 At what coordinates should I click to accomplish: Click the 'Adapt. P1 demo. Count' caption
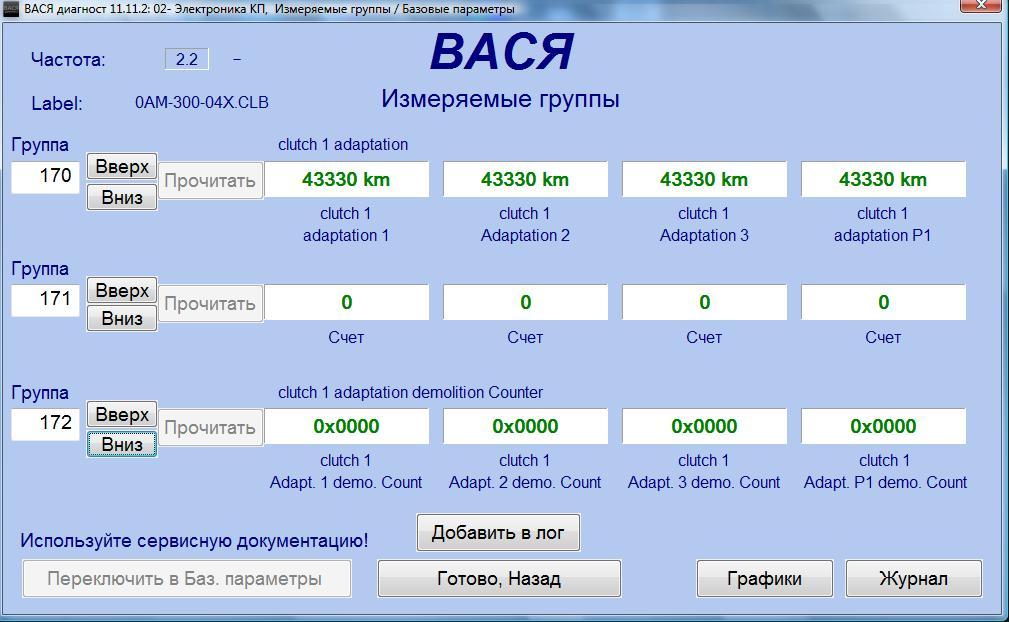[885, 482]
